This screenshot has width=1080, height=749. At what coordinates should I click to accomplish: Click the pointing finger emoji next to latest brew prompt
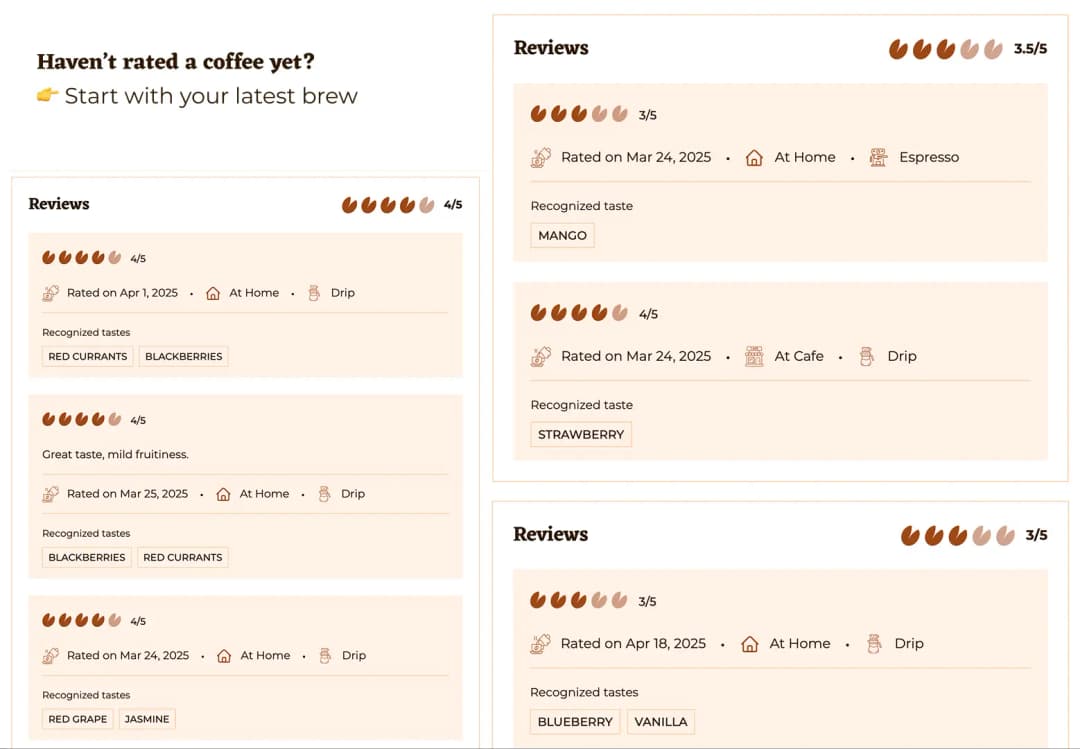(46, 96)
